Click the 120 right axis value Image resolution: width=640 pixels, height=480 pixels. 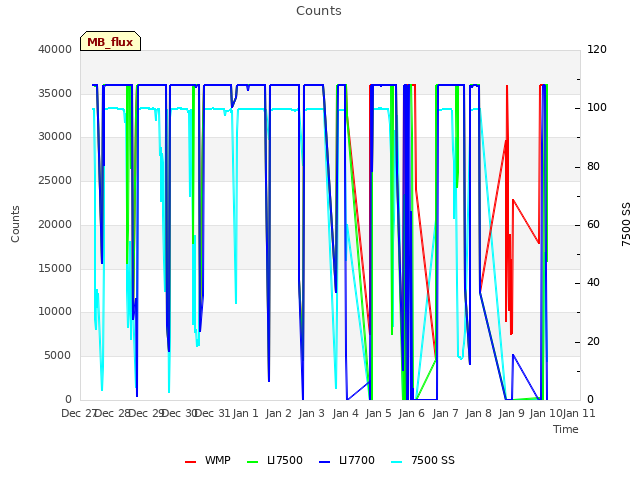[597, 49]
